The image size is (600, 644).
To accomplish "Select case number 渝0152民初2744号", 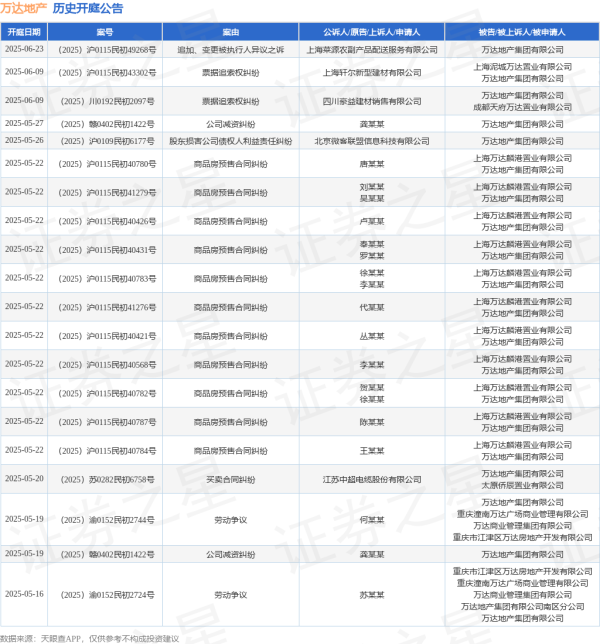I will (107, 520).
